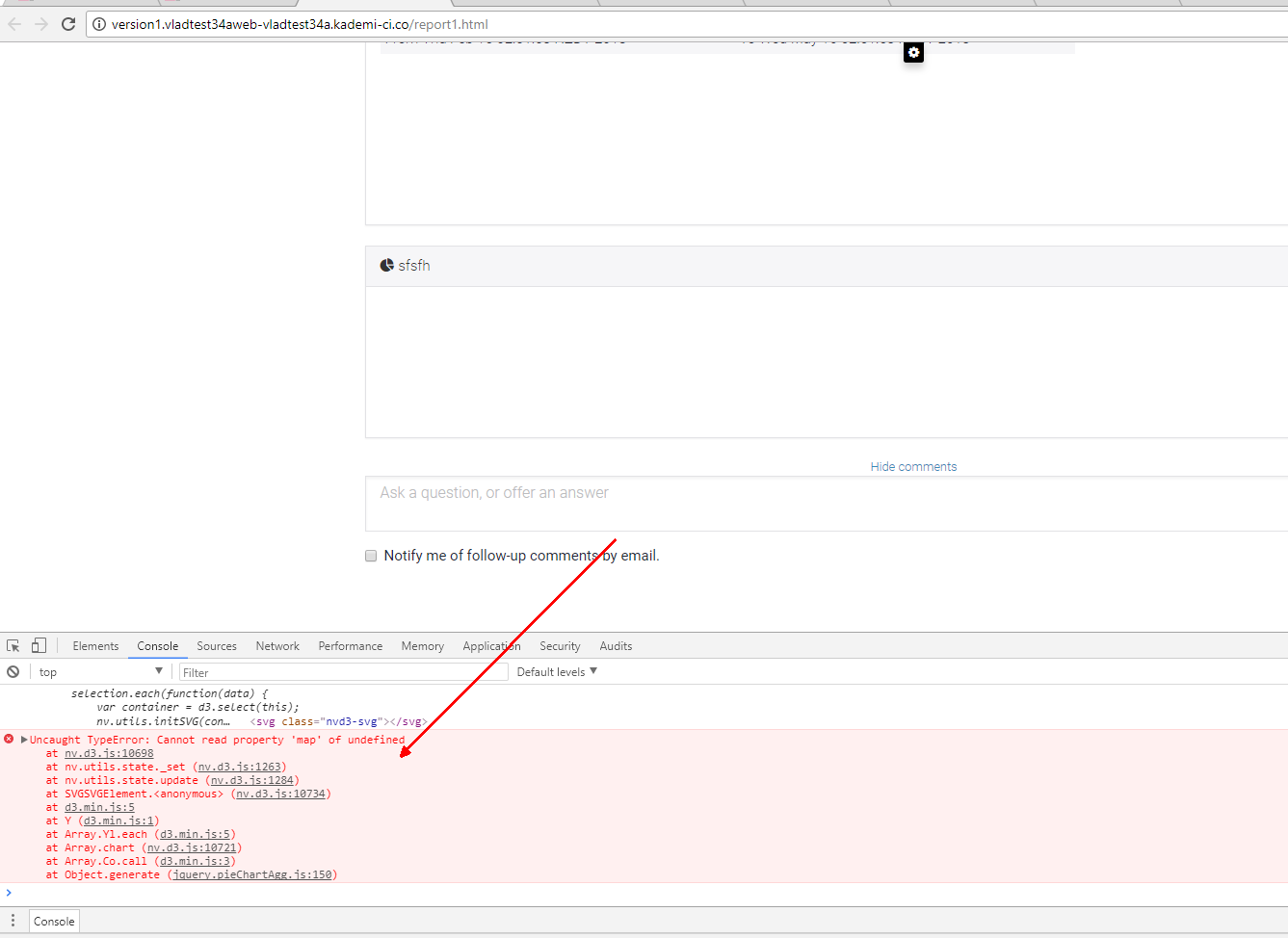Open nv.d3.js:10721 source link
Viewport: 1288px width, 938px height.
pyautogui.click(x=192, y=848)
